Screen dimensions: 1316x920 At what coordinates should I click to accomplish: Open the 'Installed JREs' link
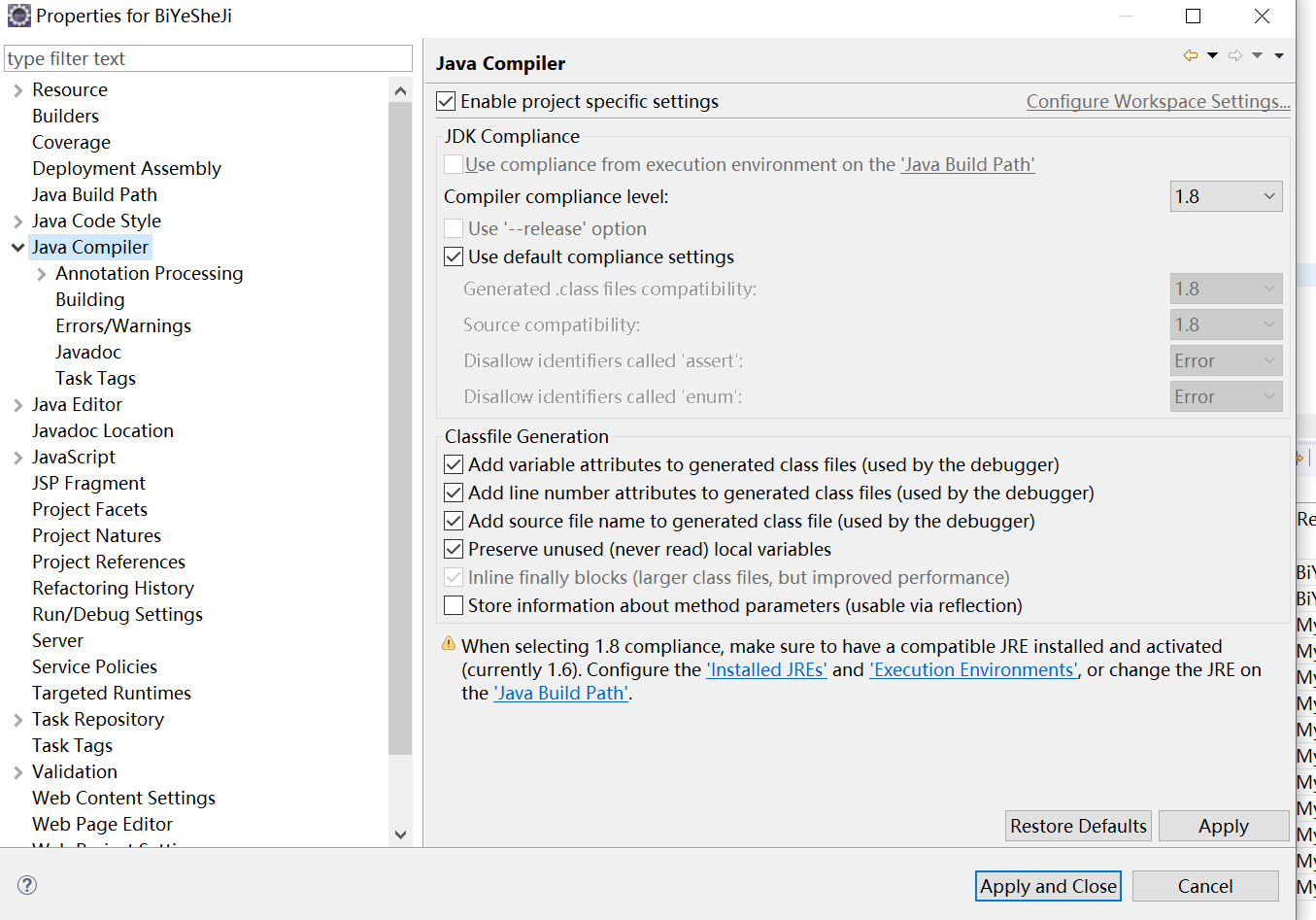click(766, 669)
